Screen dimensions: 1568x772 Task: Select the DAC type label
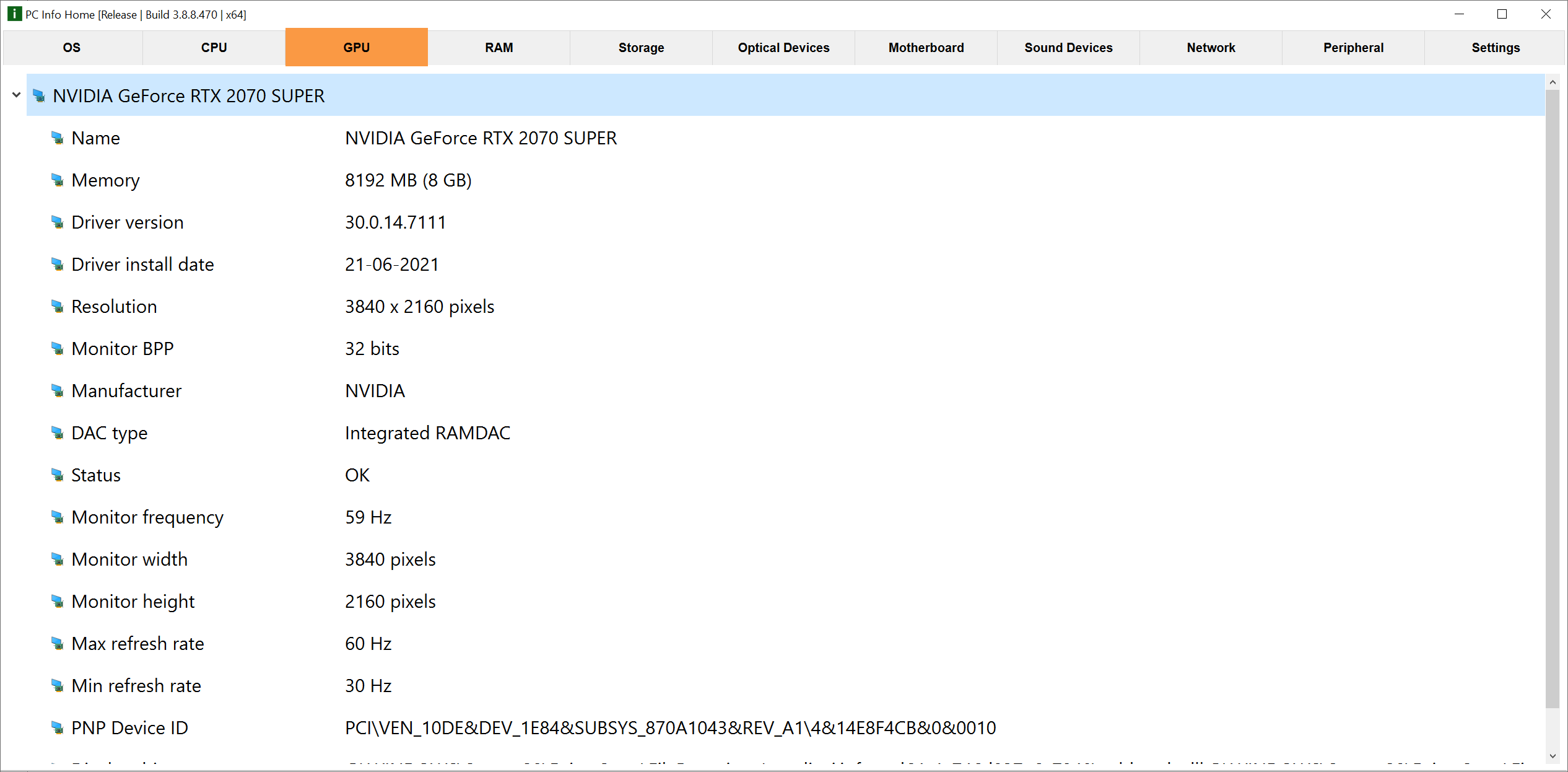click(x=110, y=433)
